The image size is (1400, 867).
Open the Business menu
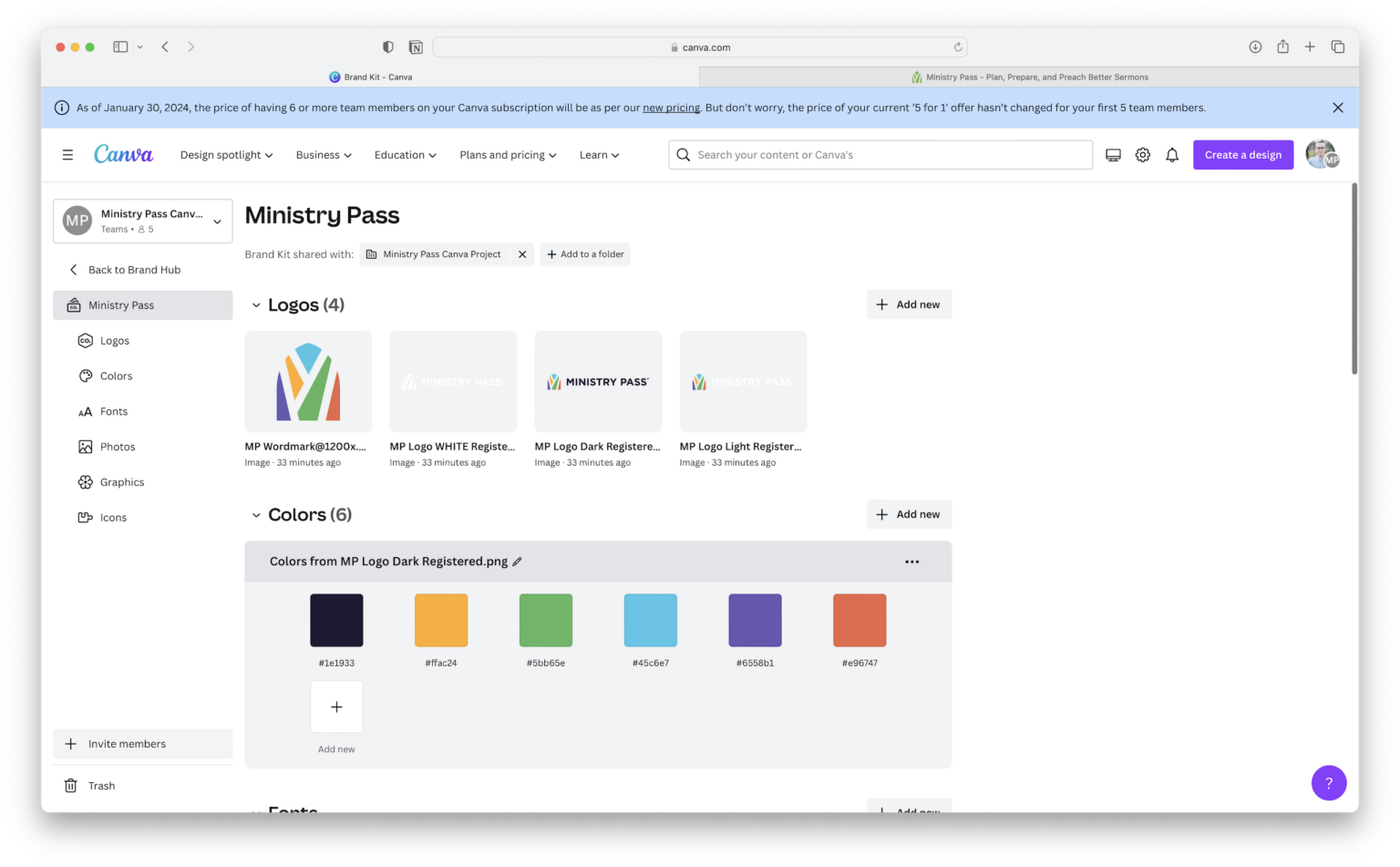click(x=323, y=154)
